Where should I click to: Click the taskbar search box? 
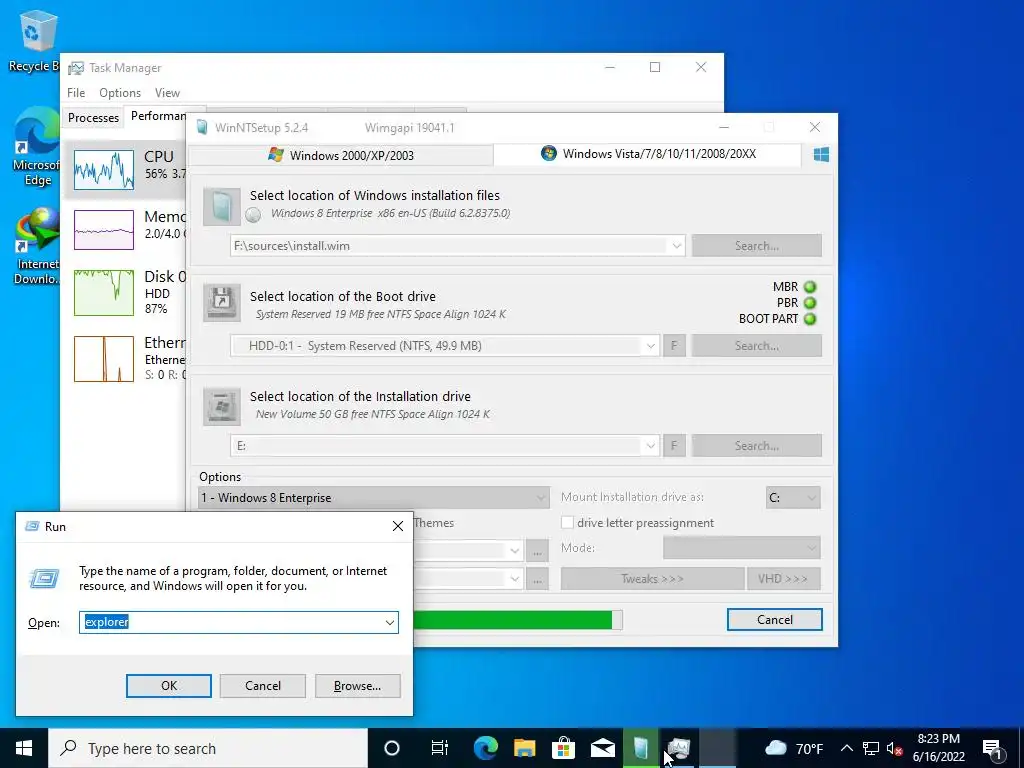coord(208,748)
